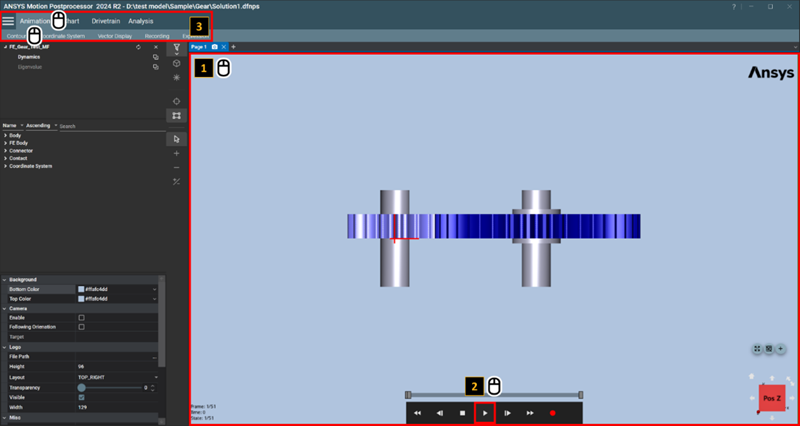Stop the animation playback
800x426 pixels.
462,413
